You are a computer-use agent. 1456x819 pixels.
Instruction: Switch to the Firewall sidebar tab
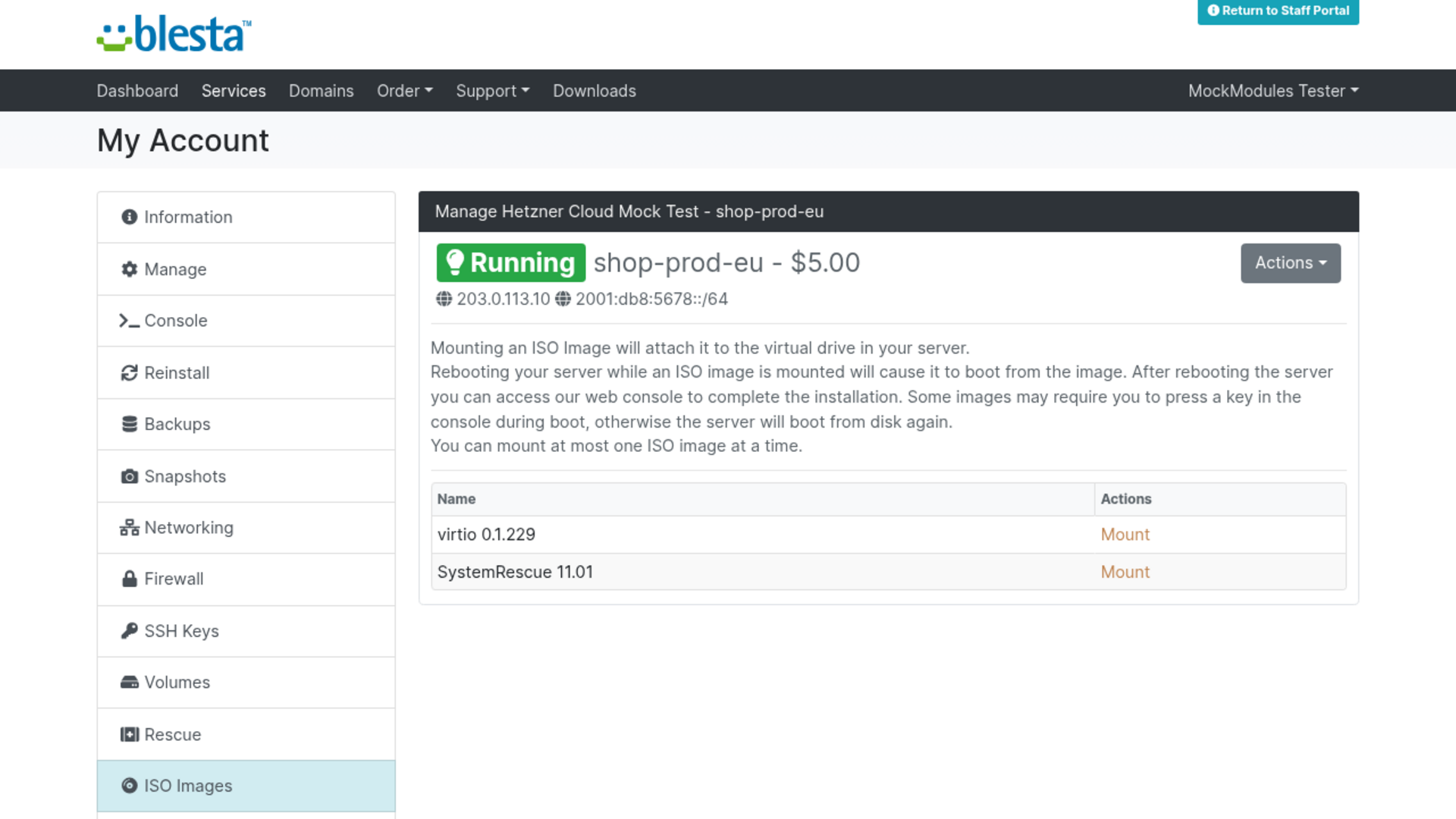[246, 579]
